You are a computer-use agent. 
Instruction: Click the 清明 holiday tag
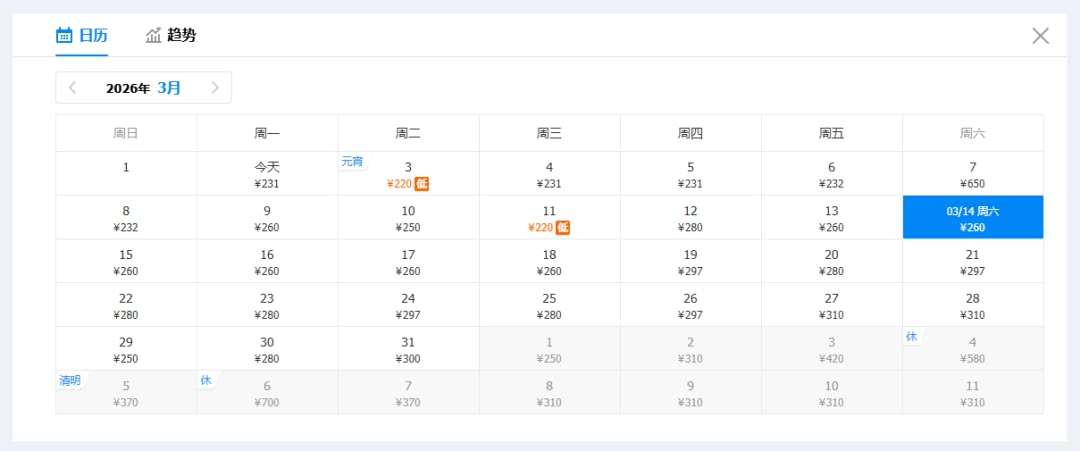(x=70, y=380)
